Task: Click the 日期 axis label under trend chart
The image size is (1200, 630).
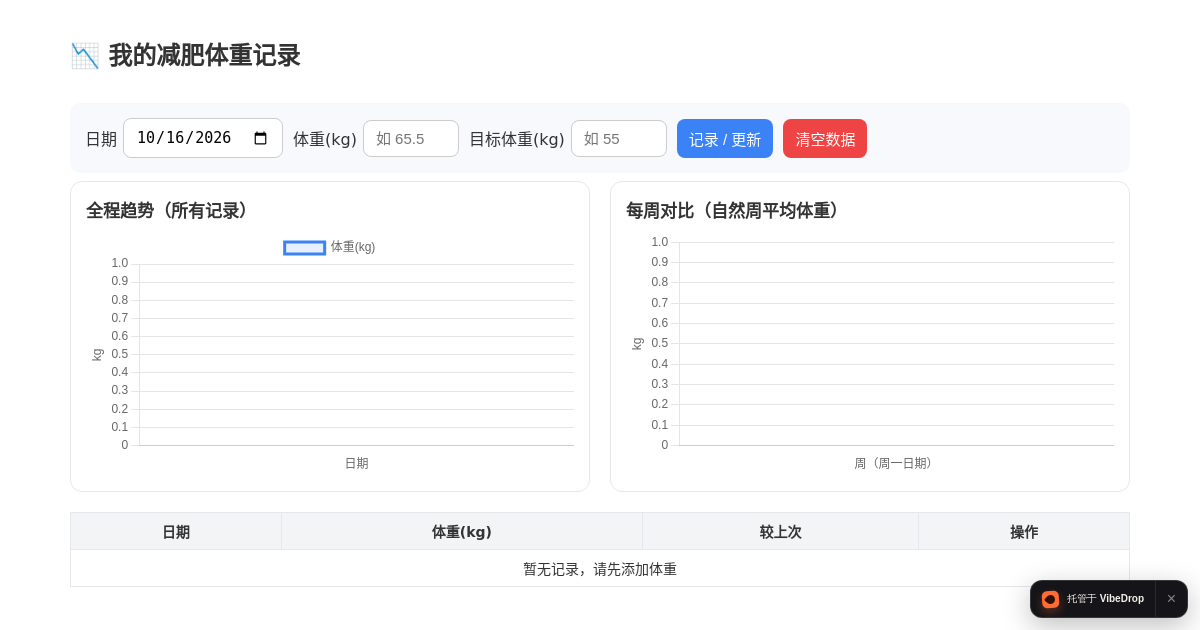Action: [357, 464]
